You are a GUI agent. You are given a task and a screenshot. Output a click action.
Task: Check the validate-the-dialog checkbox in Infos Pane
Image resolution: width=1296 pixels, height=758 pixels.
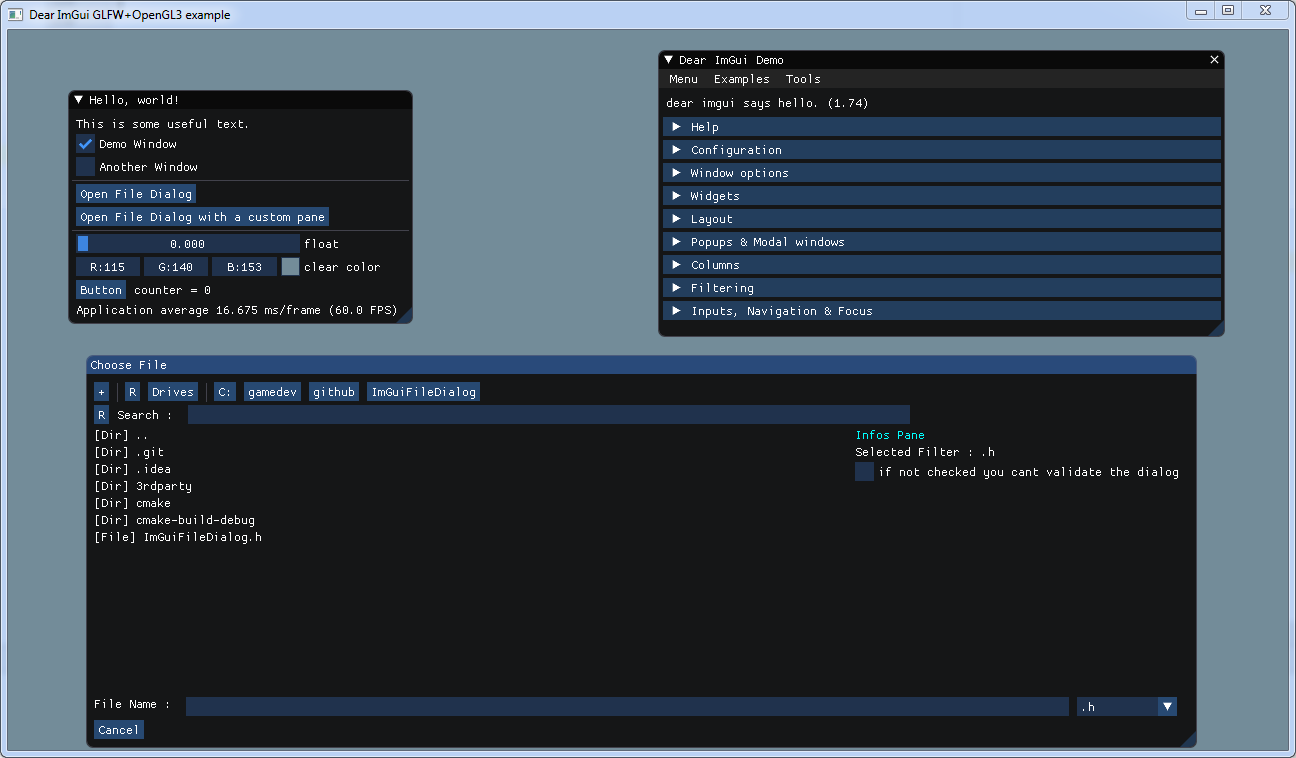tap(864, 472)
